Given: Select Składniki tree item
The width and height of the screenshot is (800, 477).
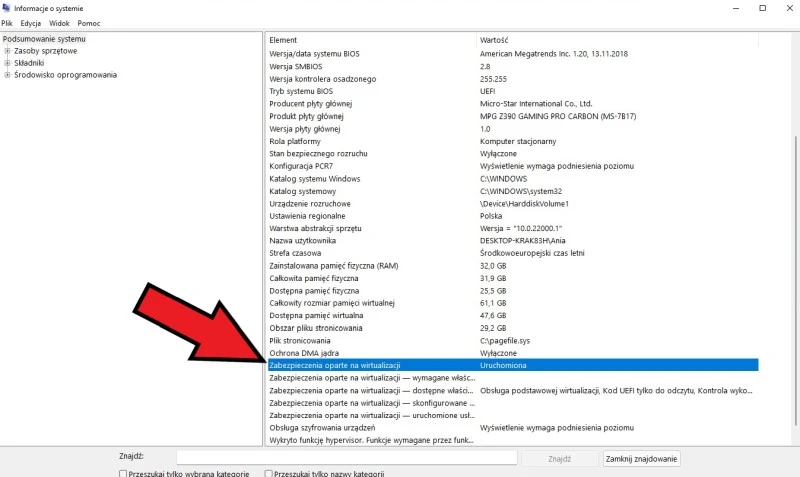Looking at the screenshot, I should click(29, 63).
